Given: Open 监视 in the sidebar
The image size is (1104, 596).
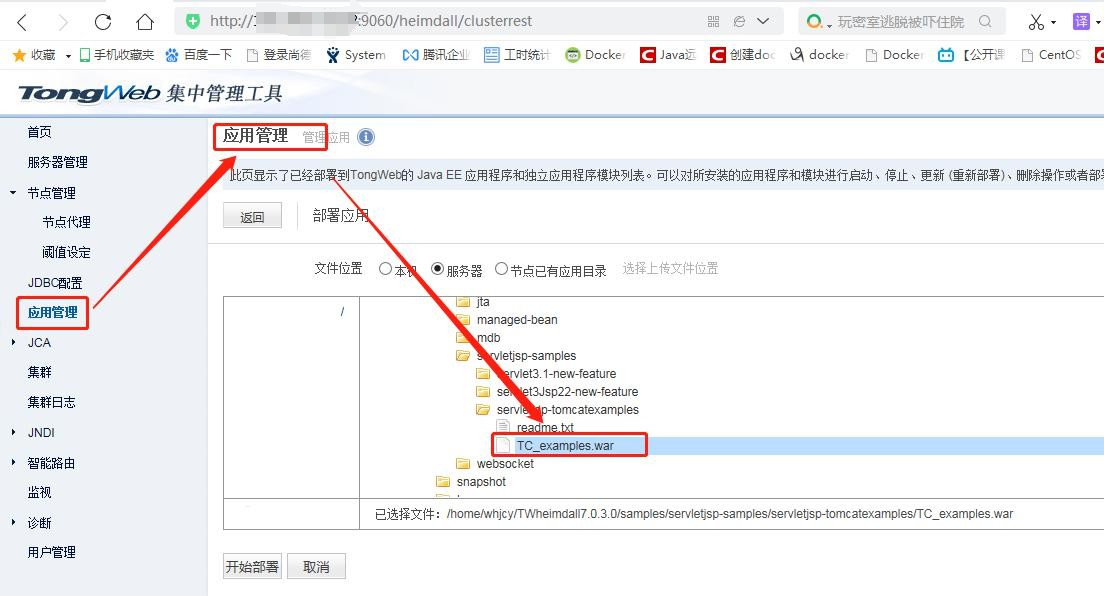Looking at the screenshot, I should [39, 492].
